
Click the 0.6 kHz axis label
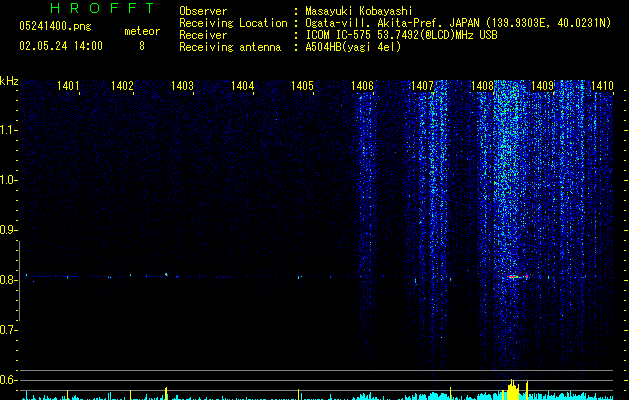[8, 380]
